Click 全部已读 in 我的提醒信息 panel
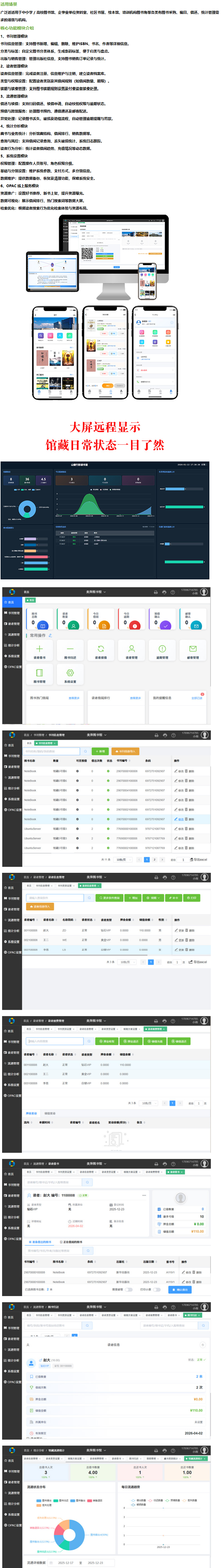This screenshot has width=221, height=1568. click(x=197, y=698)
